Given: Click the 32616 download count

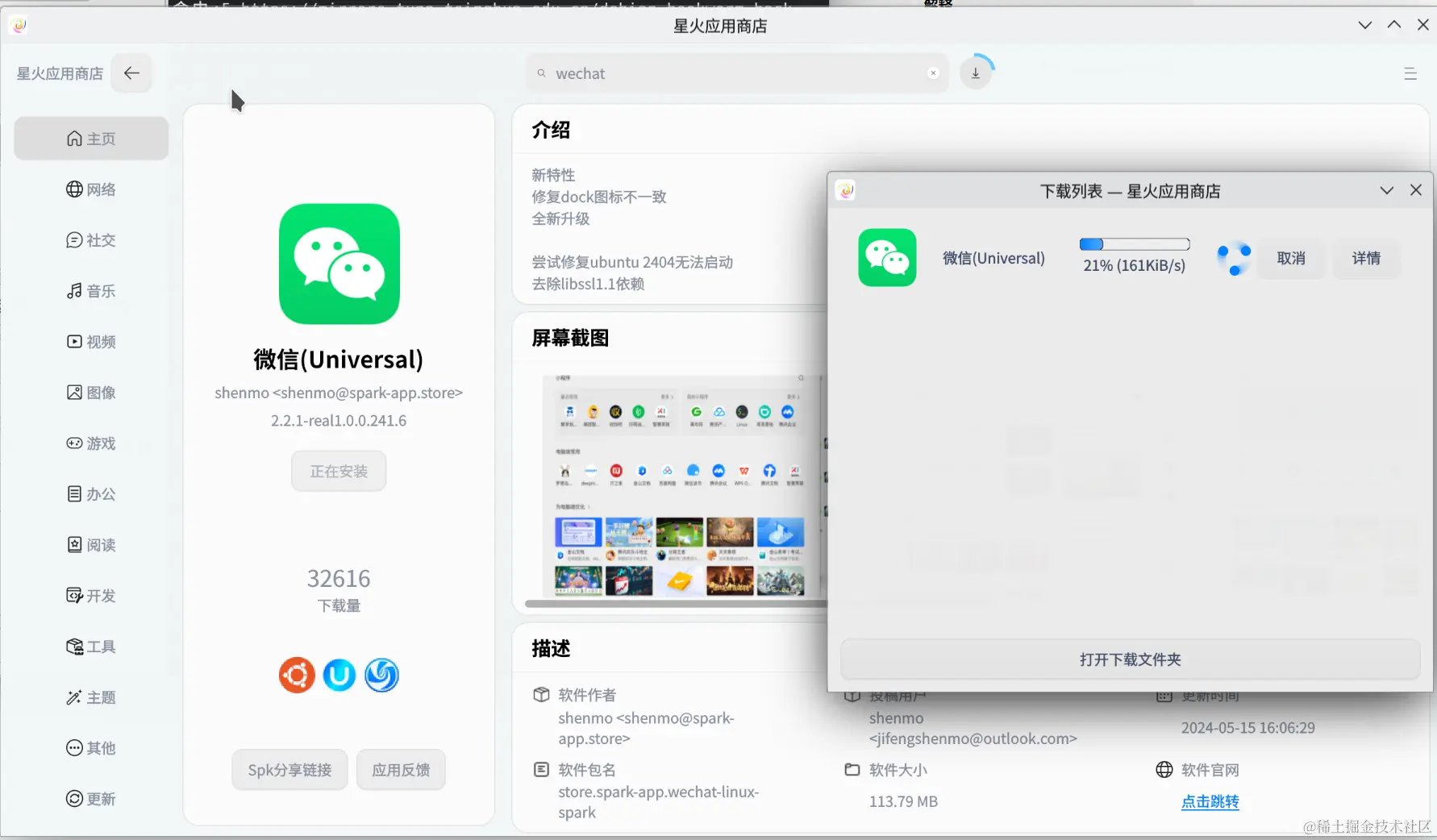Looking at the screenshot, I should click(339, 578).
